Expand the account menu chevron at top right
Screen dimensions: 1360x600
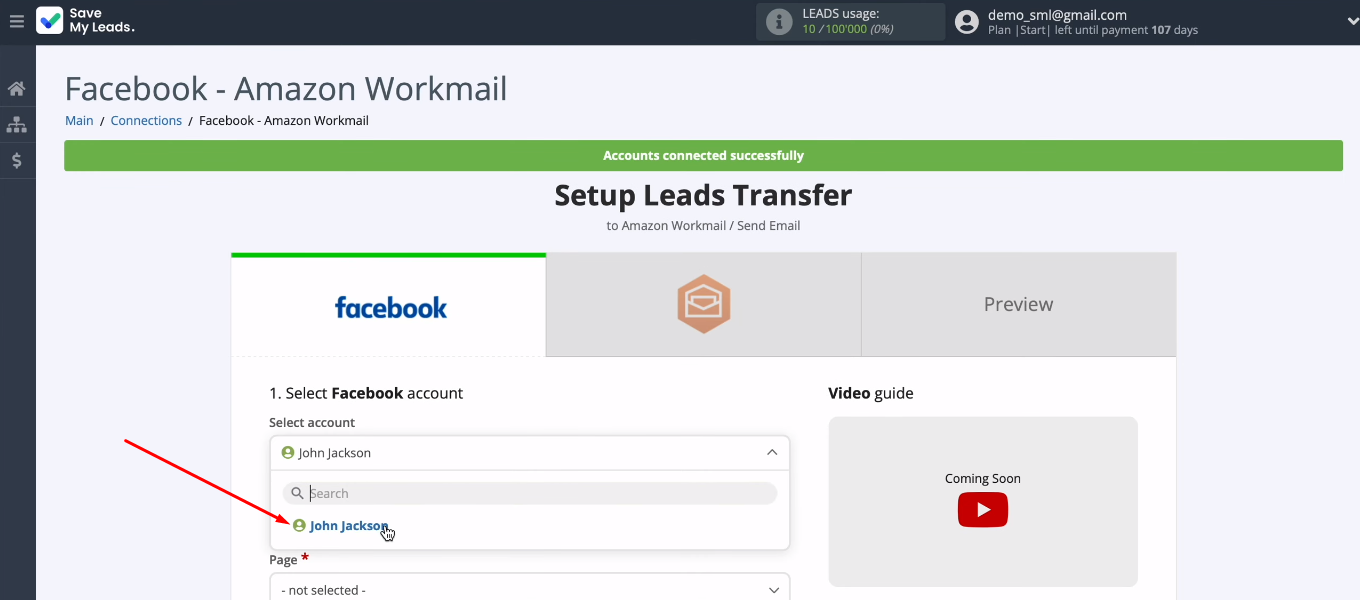tap(1352, 22)
